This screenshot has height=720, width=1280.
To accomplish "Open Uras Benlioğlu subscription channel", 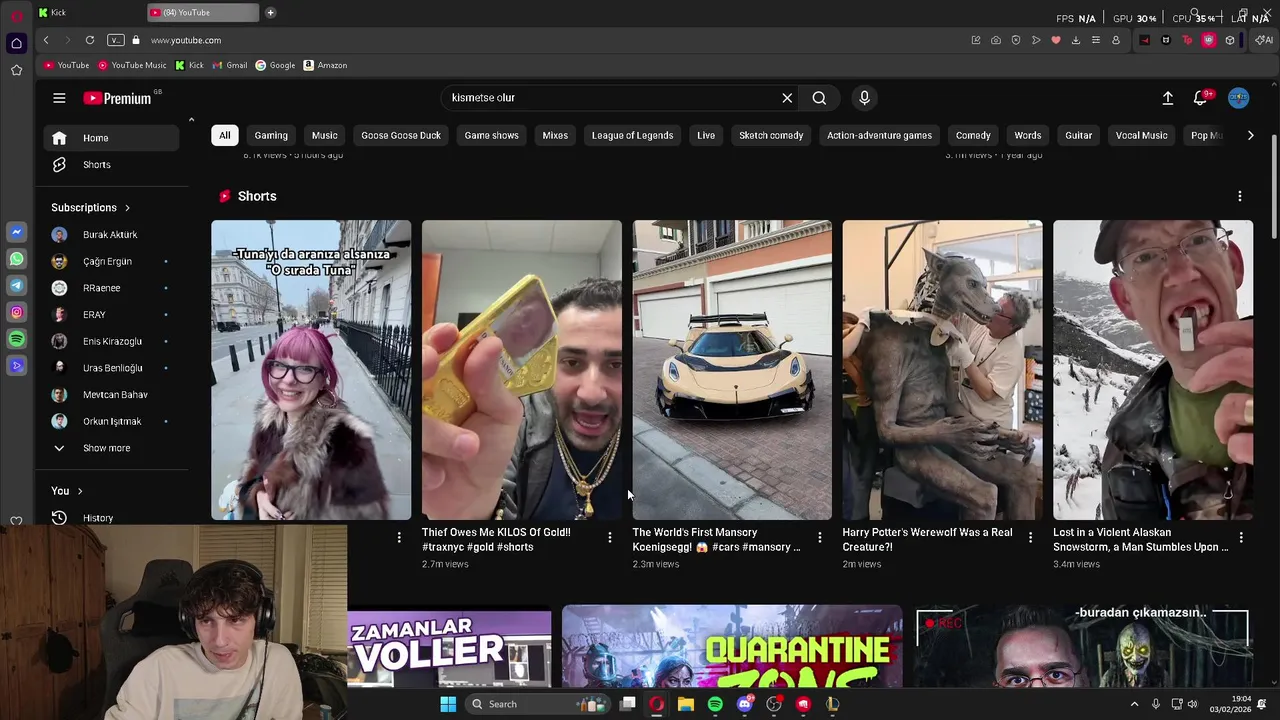I will click(x=111, y=368).
